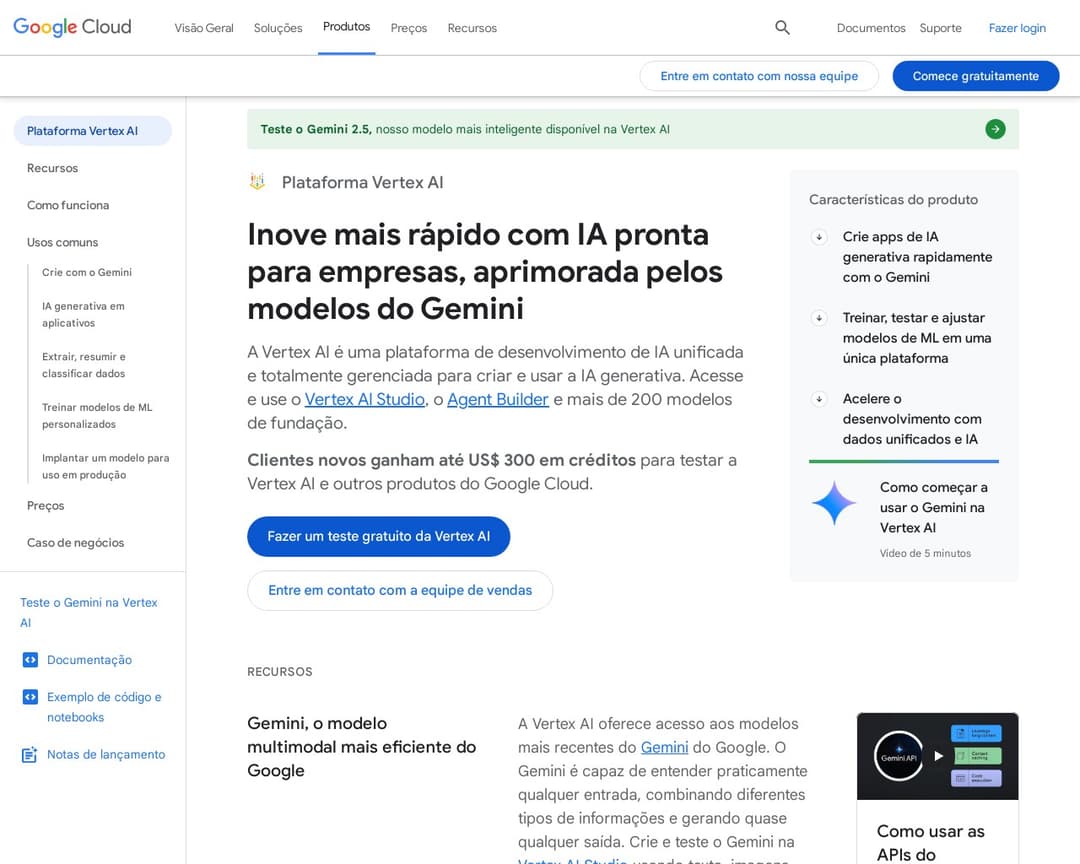Click 'Vídeo de 5 minutos' caption

(925, 553)
